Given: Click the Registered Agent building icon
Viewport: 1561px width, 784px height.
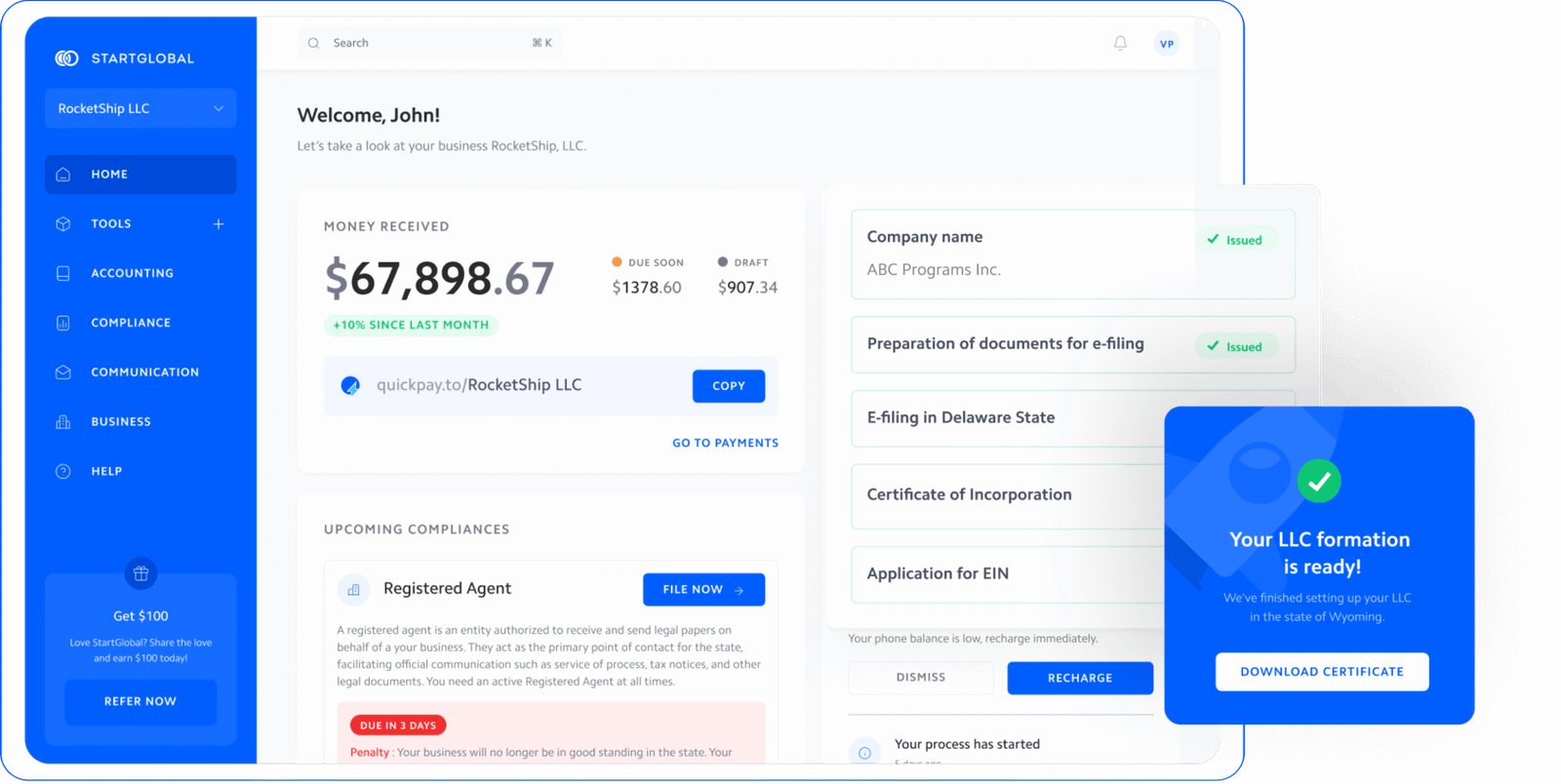Looking at the screenshot, I should pyautogui.click(x=353, y=589).
